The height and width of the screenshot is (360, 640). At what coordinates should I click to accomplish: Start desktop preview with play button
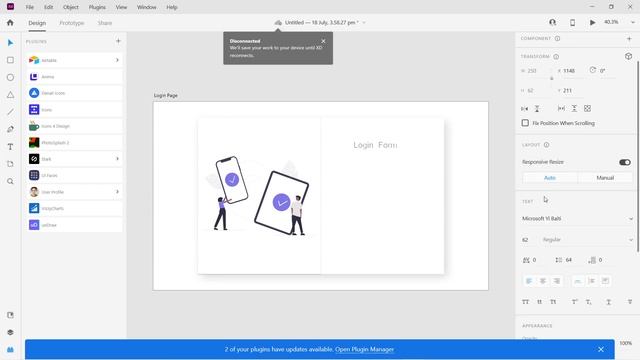tap(592, 22)
